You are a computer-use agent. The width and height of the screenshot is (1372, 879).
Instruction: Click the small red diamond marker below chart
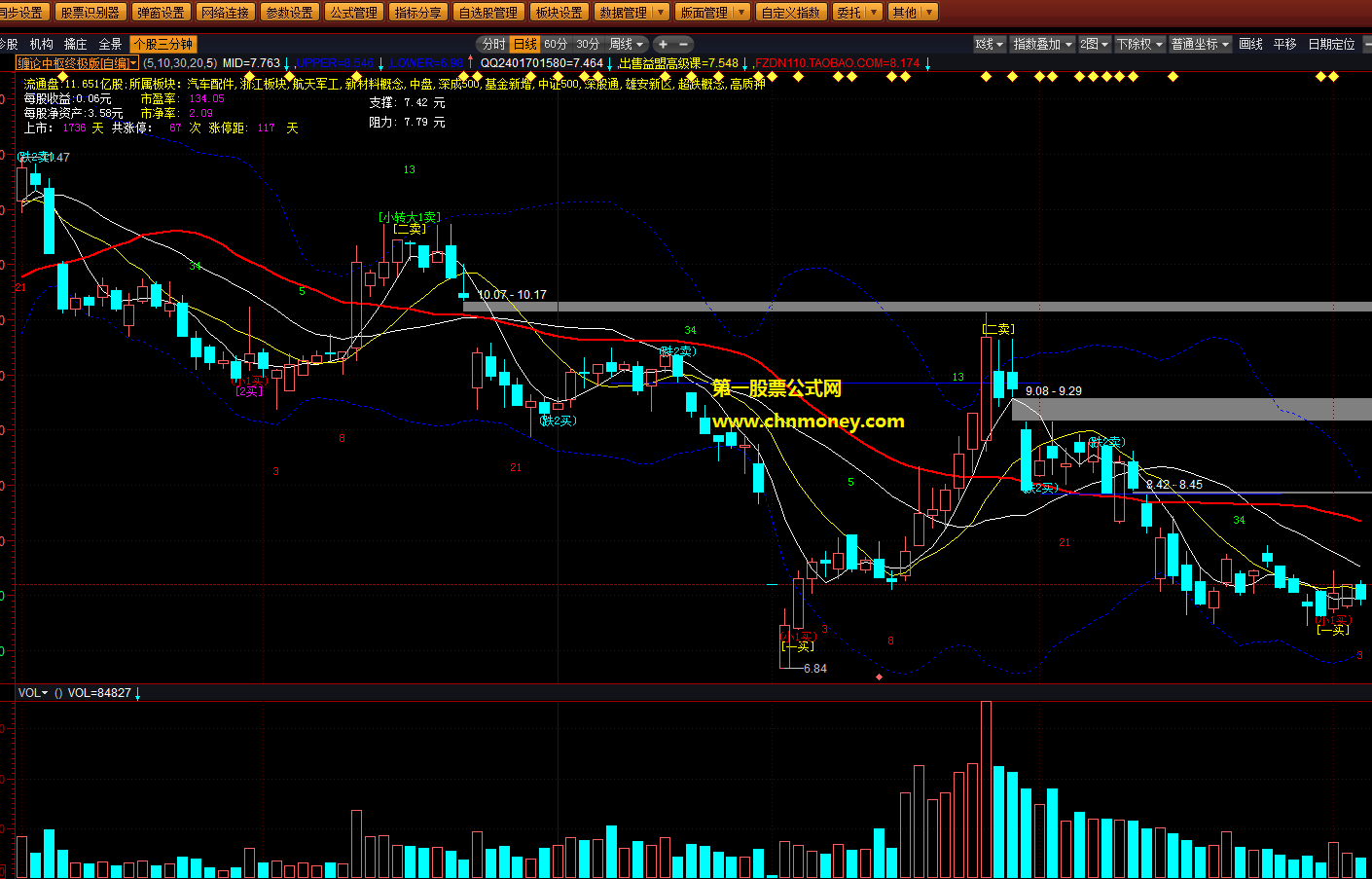(x=880, y=677)
